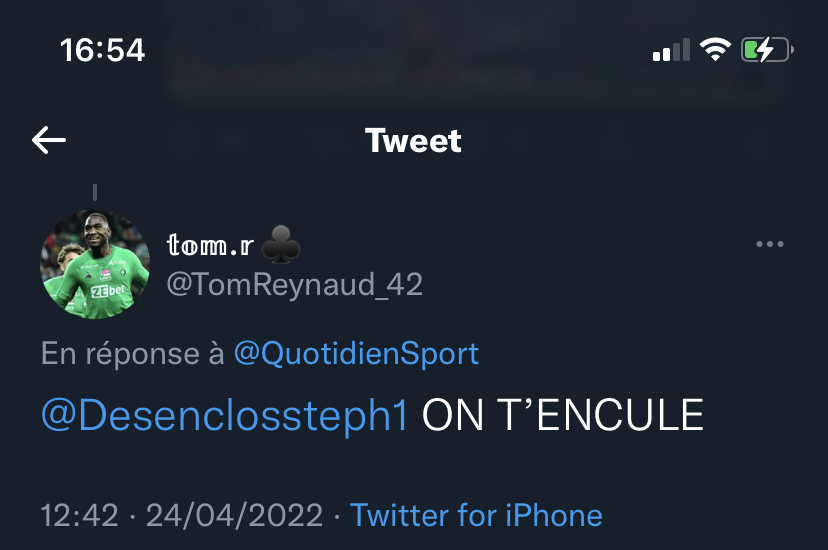Open tom.r's profile picture
This screenshot has height=550, width=828.
click(x=95, y=264)
